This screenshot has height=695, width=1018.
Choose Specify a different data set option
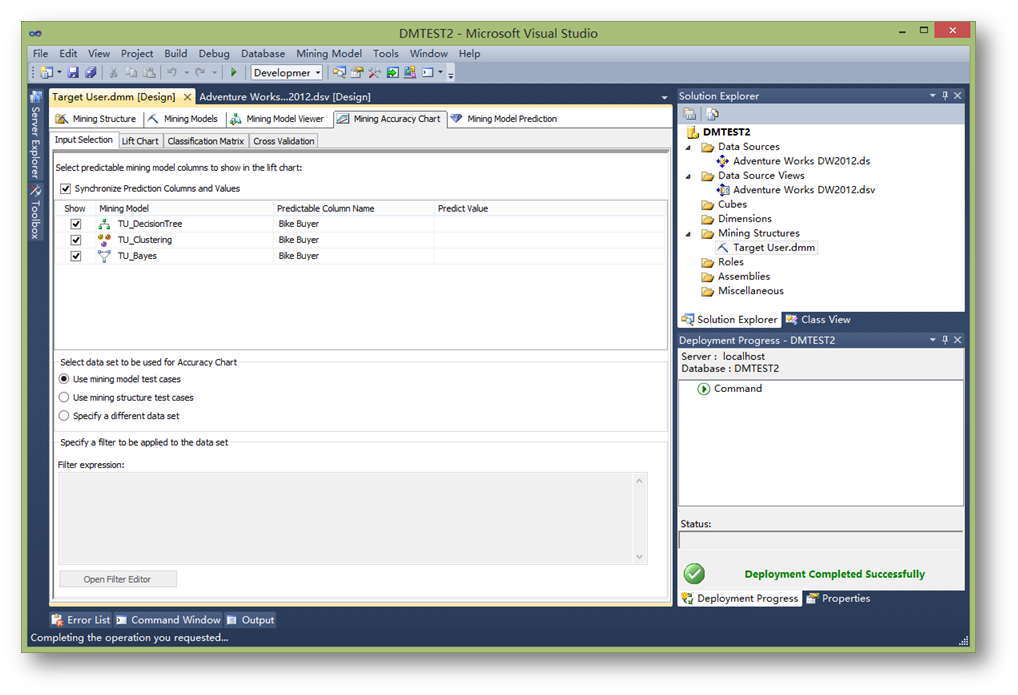65,416
